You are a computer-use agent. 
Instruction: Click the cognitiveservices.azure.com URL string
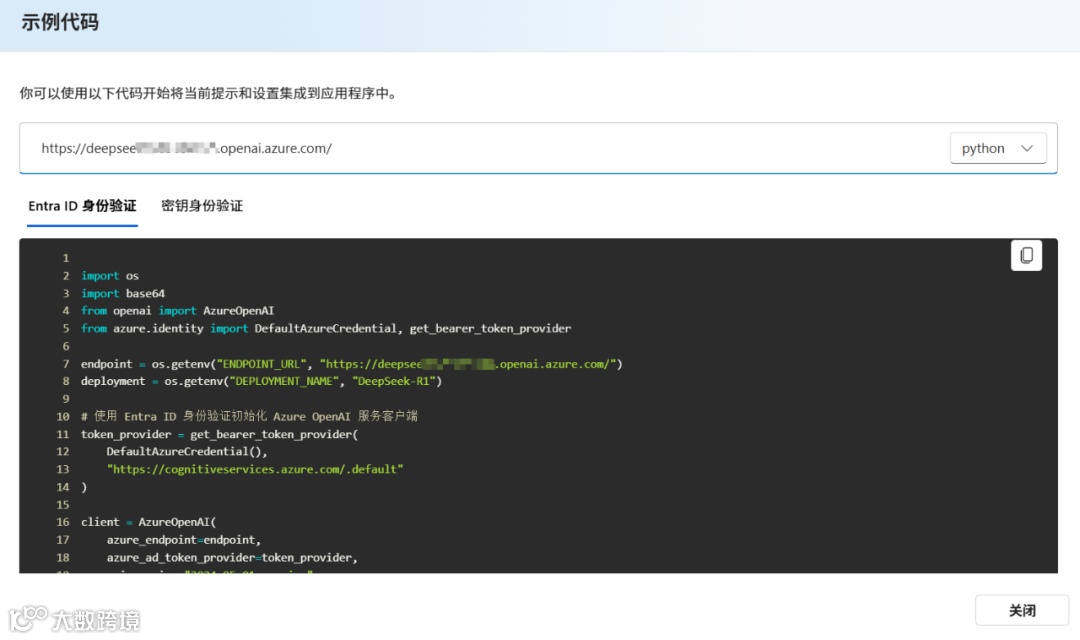pyautogui.click(x=255, y=469)
